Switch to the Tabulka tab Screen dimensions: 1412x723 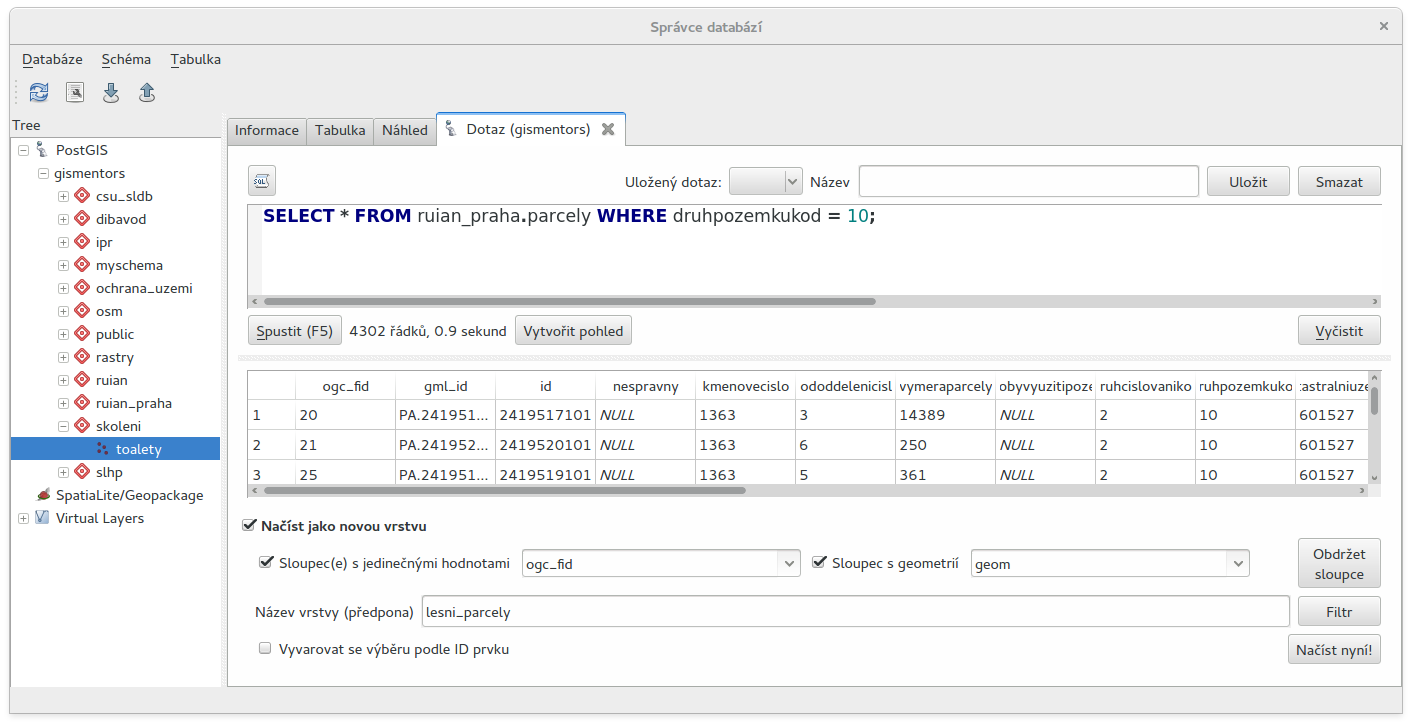(340, 130)
